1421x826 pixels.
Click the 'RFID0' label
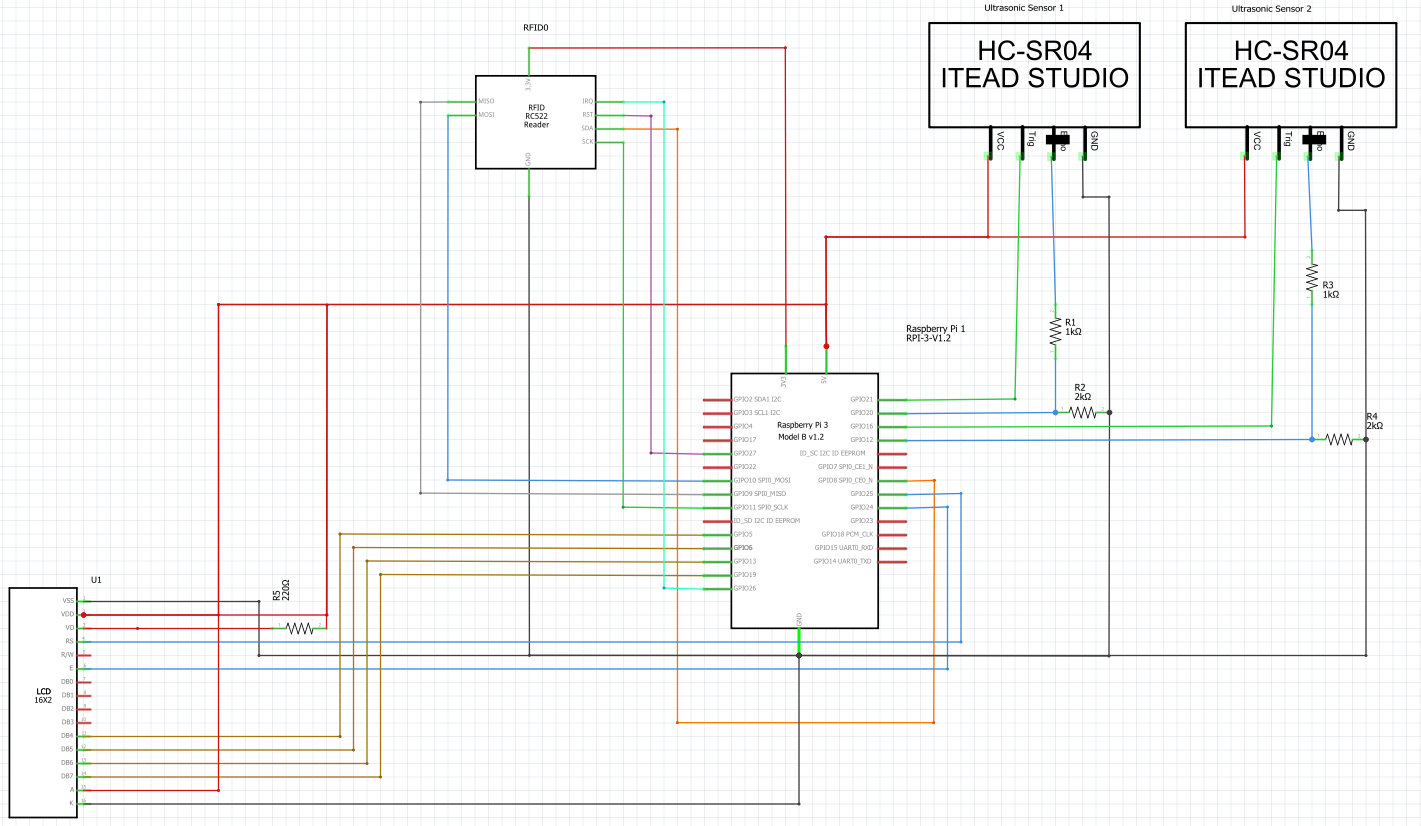(536, 27)
